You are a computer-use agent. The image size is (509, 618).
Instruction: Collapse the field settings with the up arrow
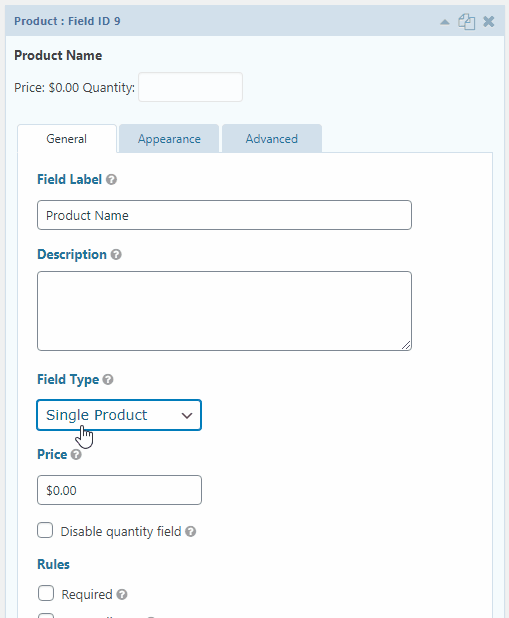point(444,22)
